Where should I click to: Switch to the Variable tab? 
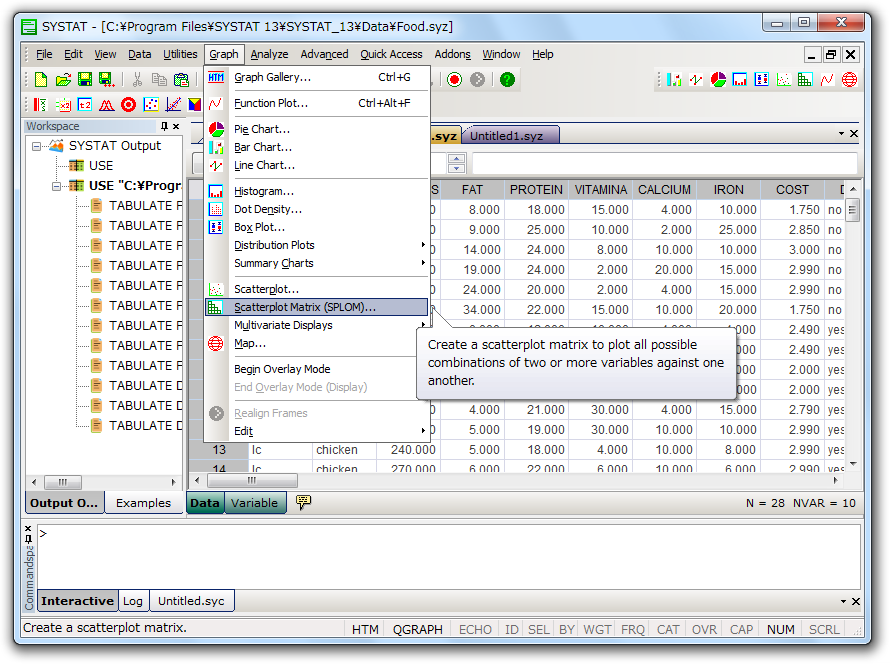tap(254, 503)
